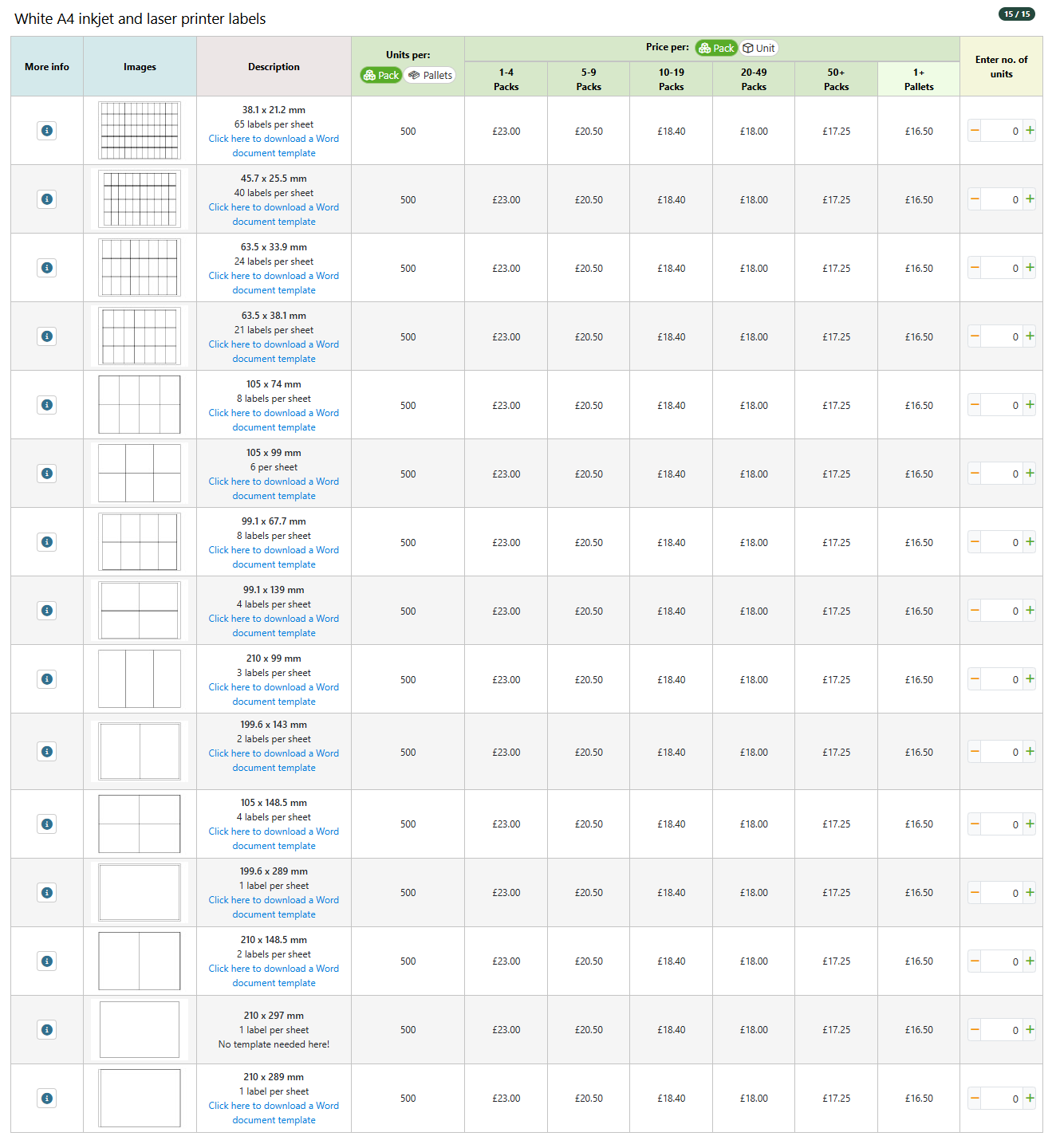Click the Description column header
This screenshot has width=1056, height=1148.
[274, 66]
